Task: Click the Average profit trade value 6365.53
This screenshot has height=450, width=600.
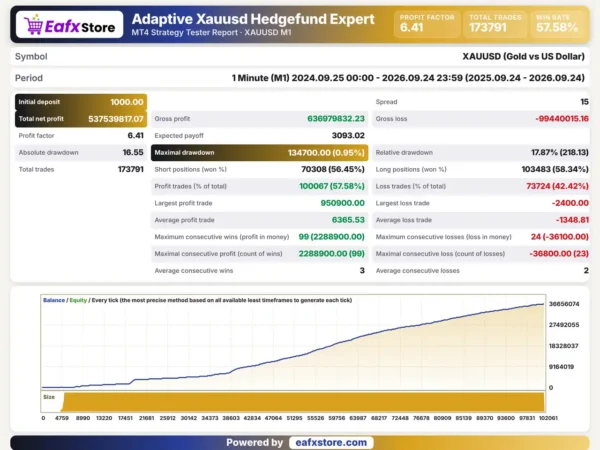Action: (x=348, y=220)
